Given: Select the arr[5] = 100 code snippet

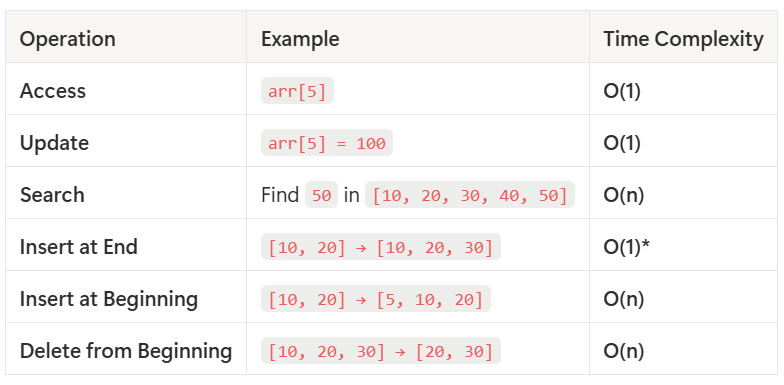Looking at the screenshot, I should point(326,143).
